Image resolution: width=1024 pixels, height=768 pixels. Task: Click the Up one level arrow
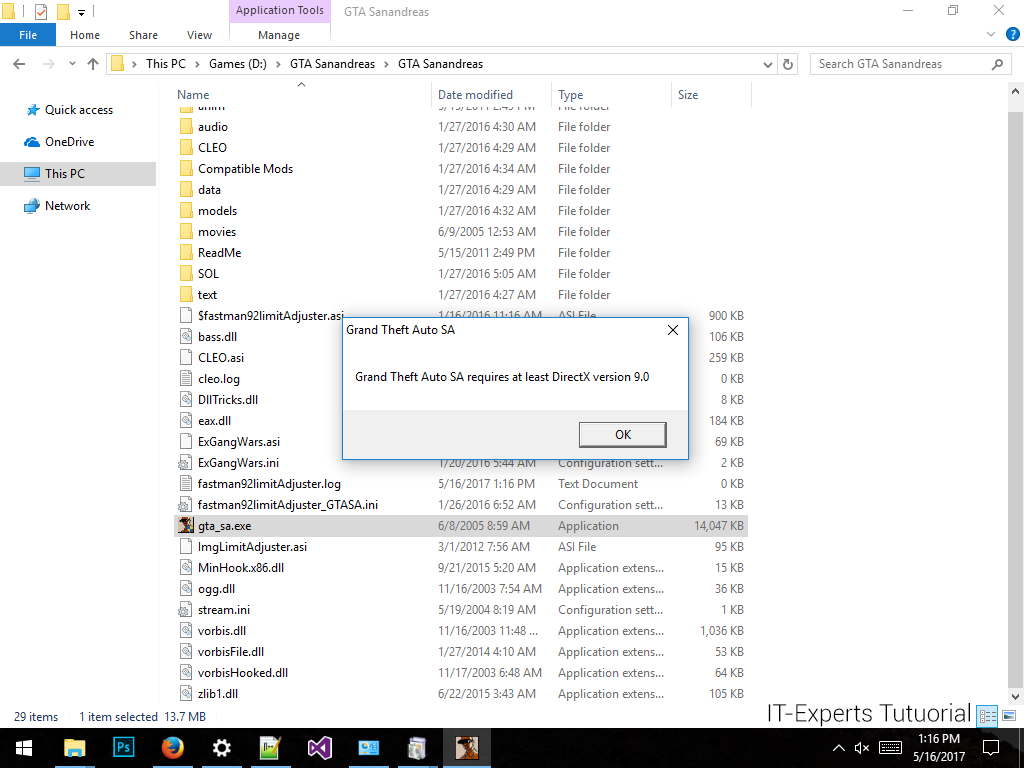point(93,64)
